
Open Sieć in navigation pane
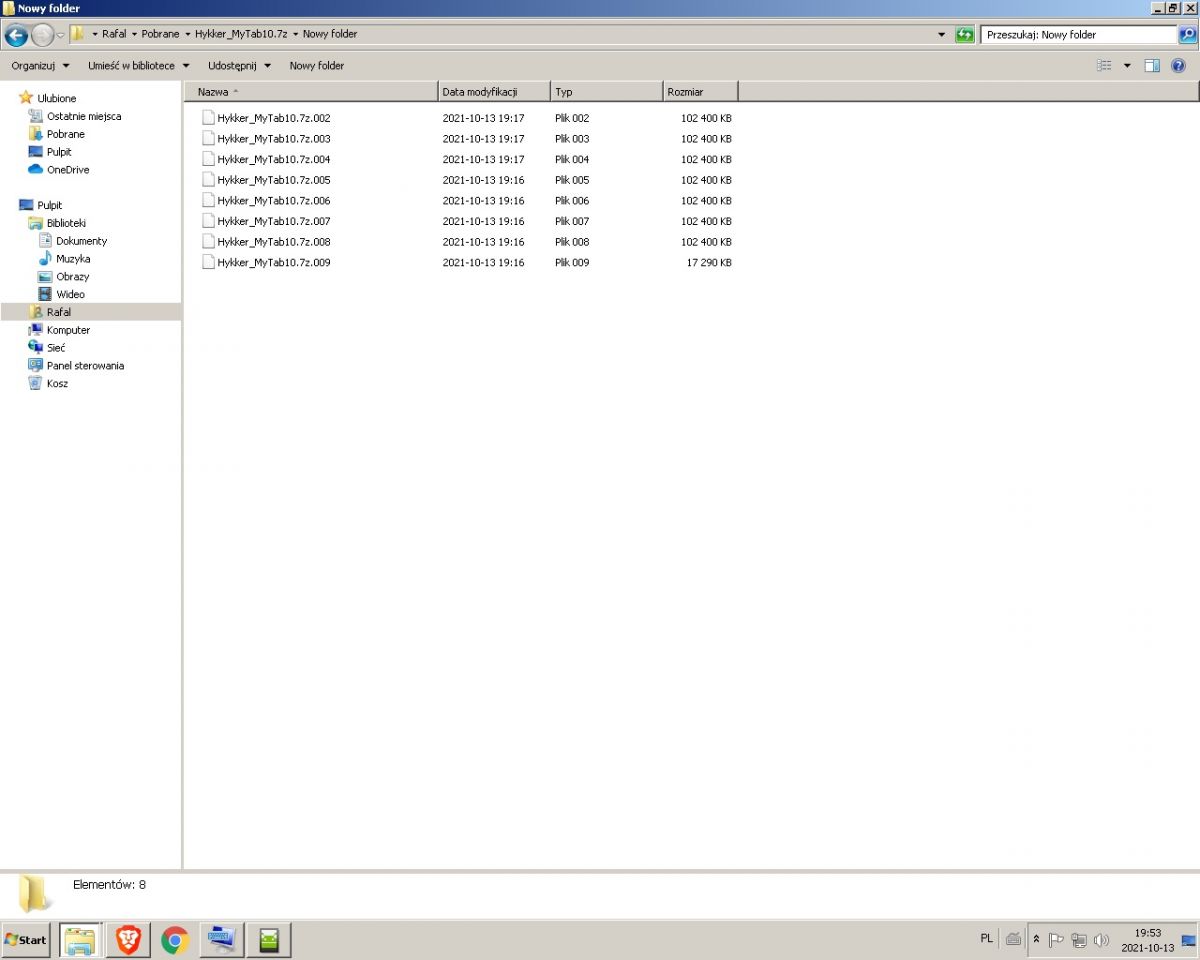56,348
